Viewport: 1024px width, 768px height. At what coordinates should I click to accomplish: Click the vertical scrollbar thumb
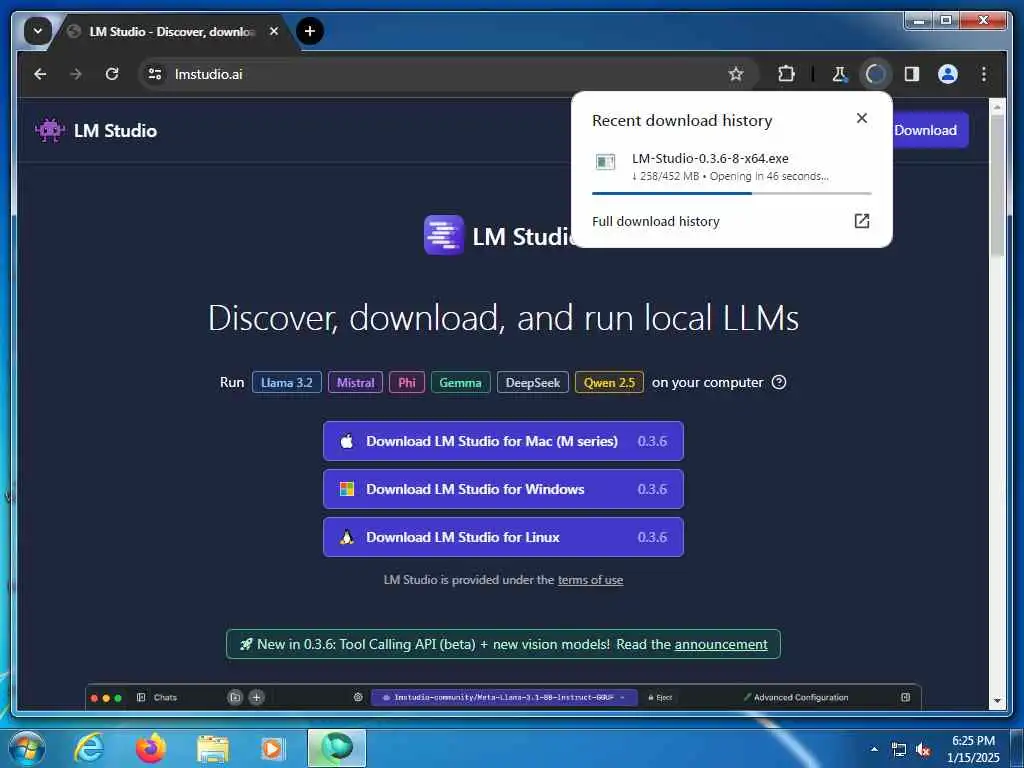click(997, 186)
